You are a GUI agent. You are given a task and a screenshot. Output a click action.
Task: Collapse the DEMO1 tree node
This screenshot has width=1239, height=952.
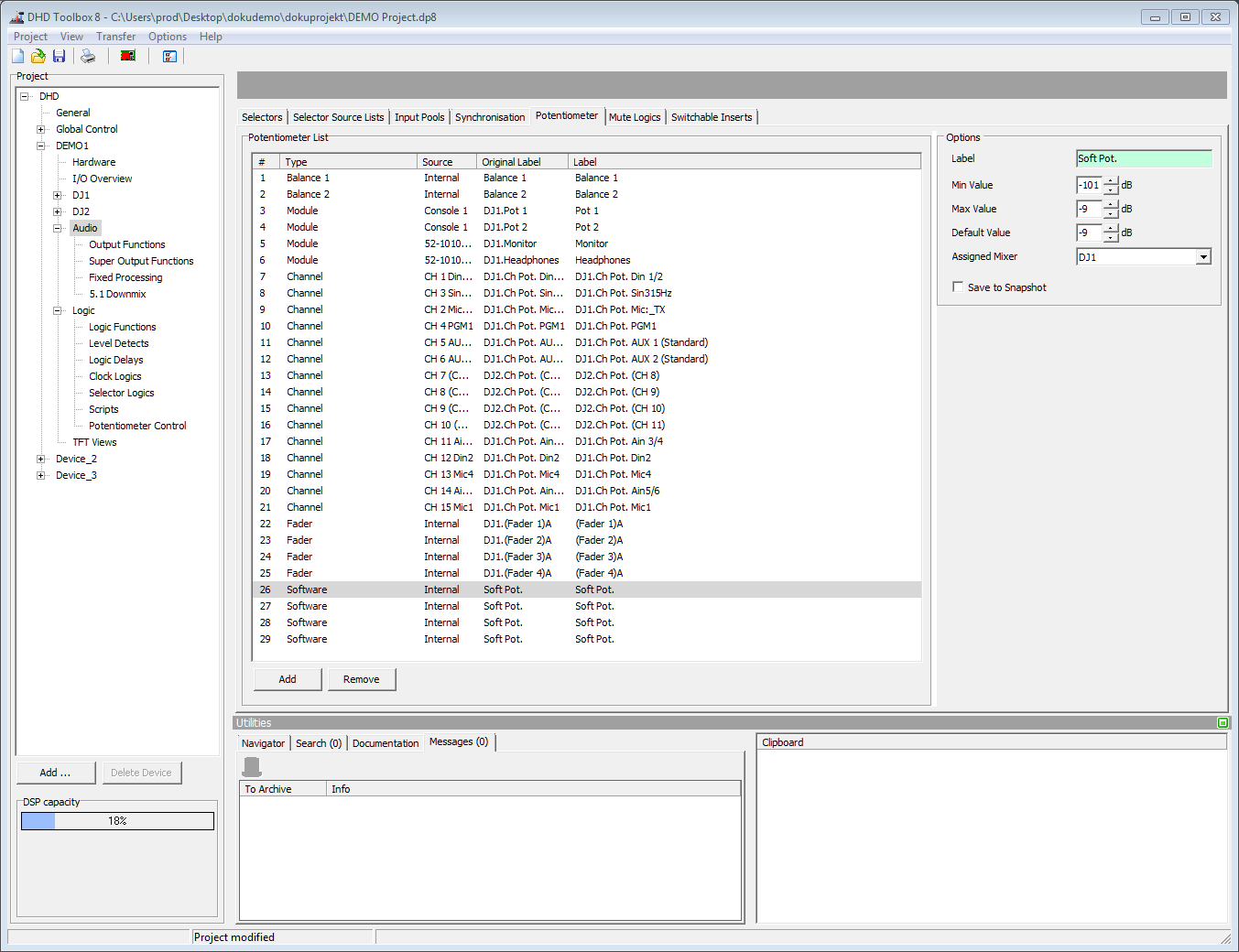coord(41,146)
